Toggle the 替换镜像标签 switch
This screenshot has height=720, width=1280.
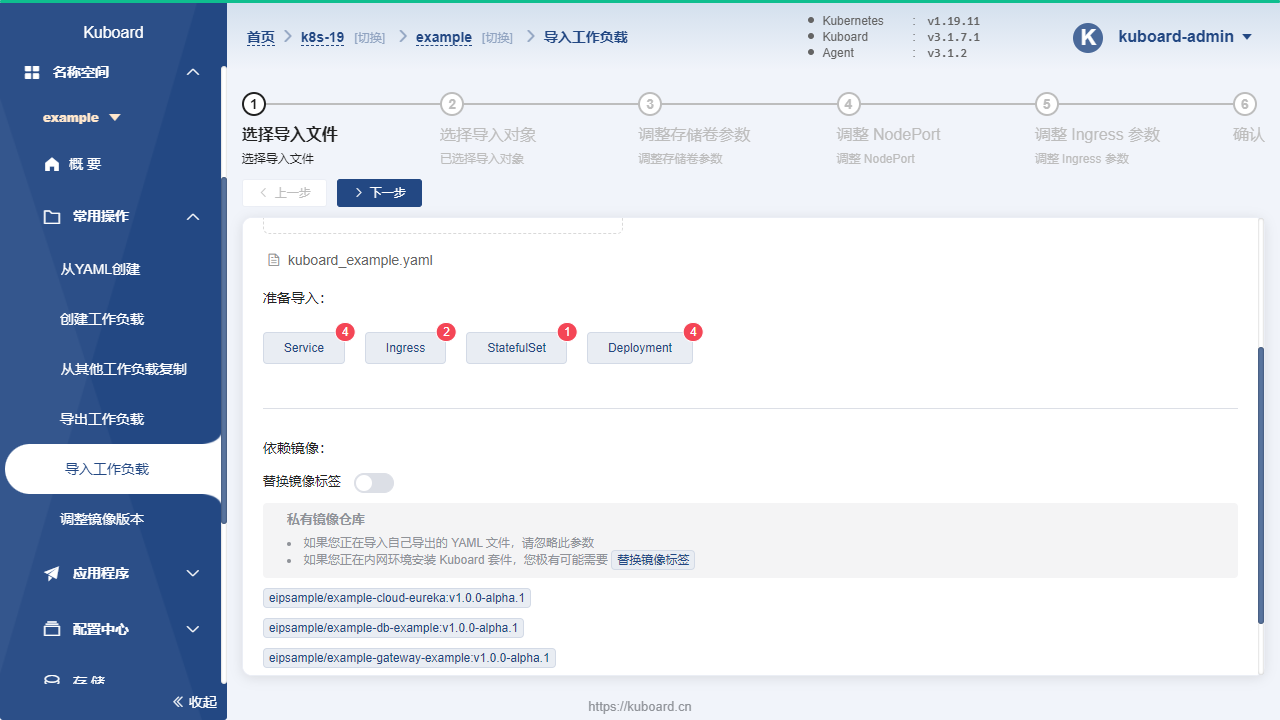point(374,483)
